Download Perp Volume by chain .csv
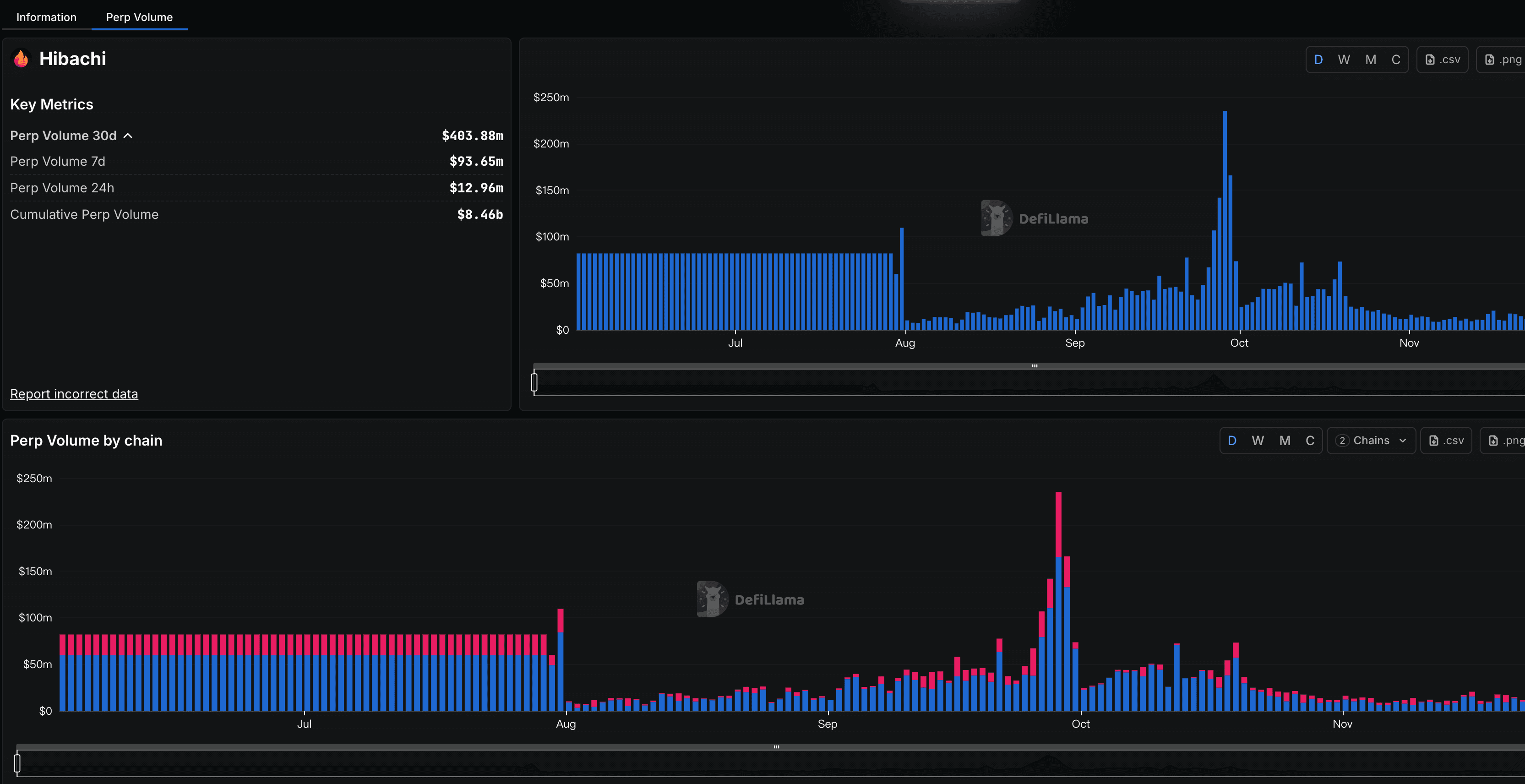 click(x=1446, y=441)
